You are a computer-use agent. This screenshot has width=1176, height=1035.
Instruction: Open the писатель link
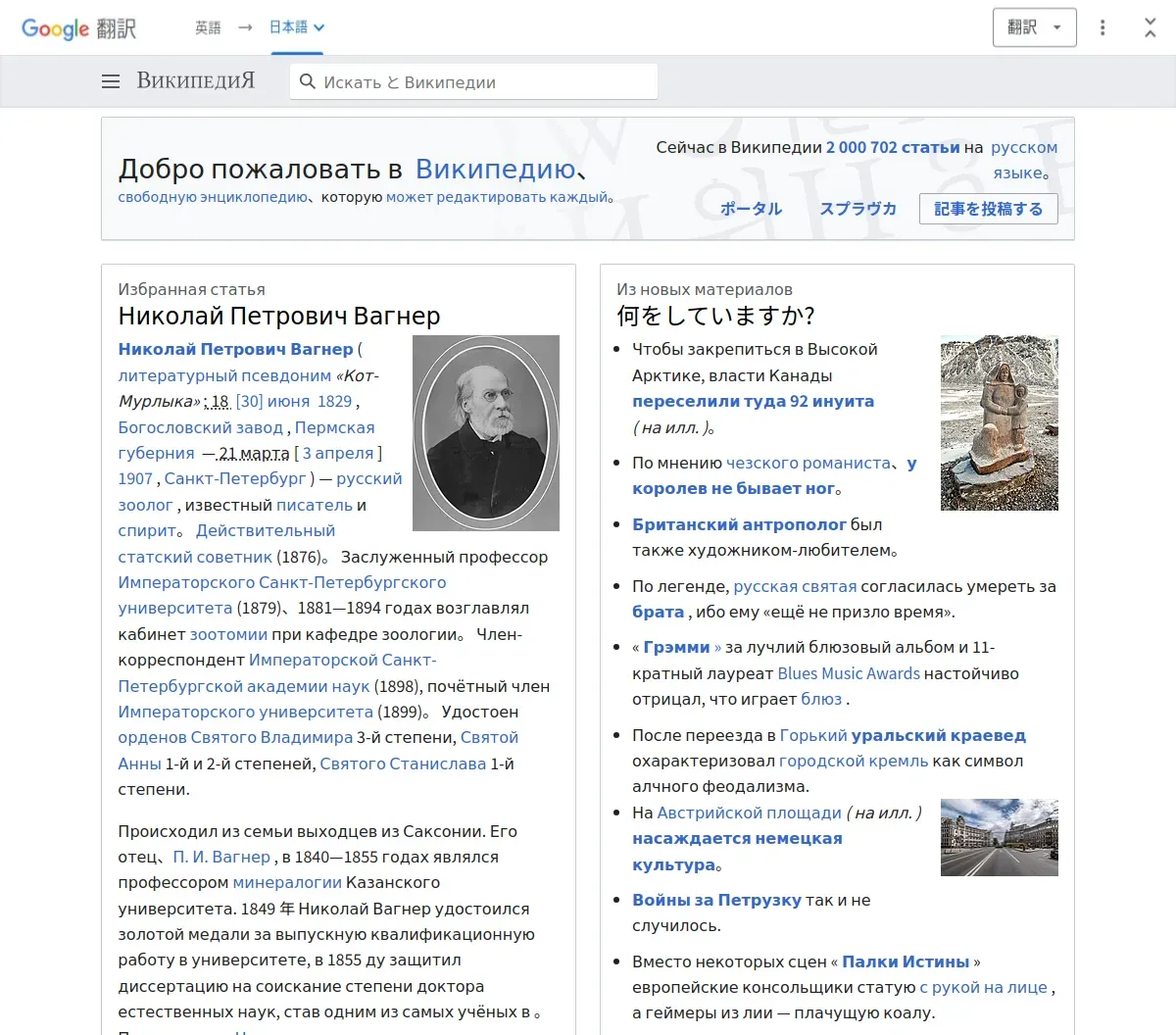pos(314,505)
